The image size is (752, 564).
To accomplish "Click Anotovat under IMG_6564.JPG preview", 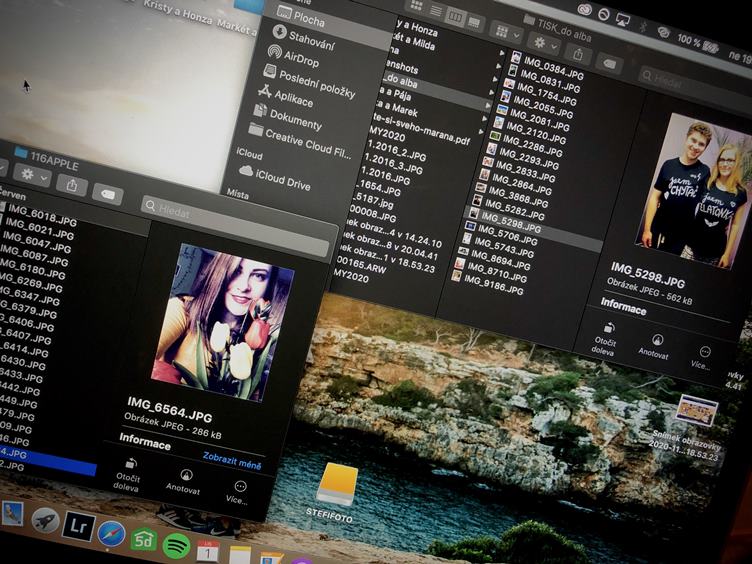I will pos(183,482).
